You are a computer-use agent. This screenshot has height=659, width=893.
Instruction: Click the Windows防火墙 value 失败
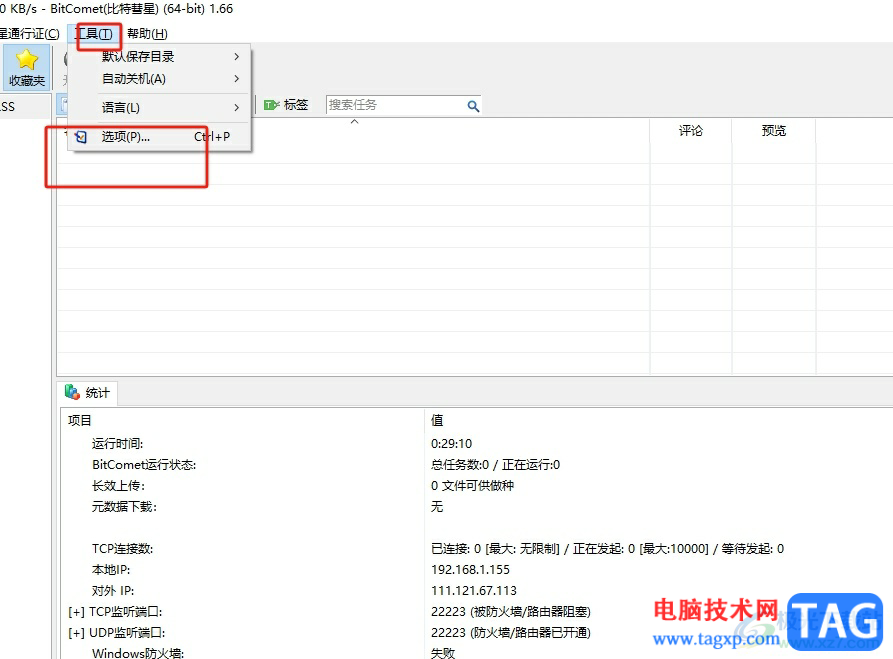coord(443,653)
